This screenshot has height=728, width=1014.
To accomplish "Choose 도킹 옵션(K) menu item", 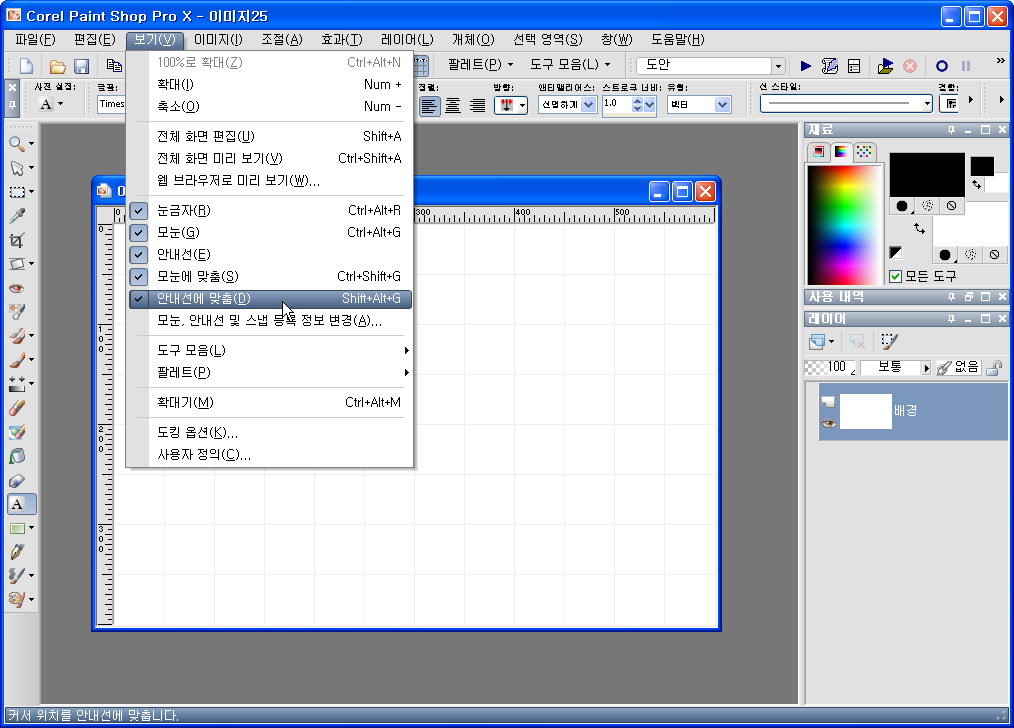I will [x=270, y=433].
